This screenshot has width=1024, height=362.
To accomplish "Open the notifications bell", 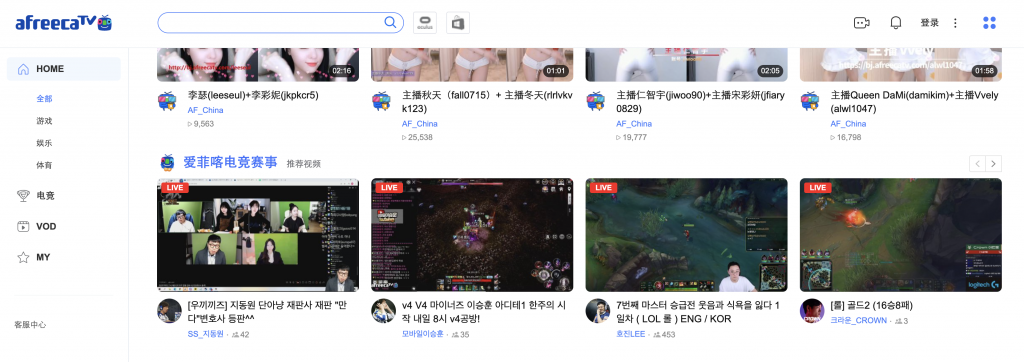I will 896,23.
